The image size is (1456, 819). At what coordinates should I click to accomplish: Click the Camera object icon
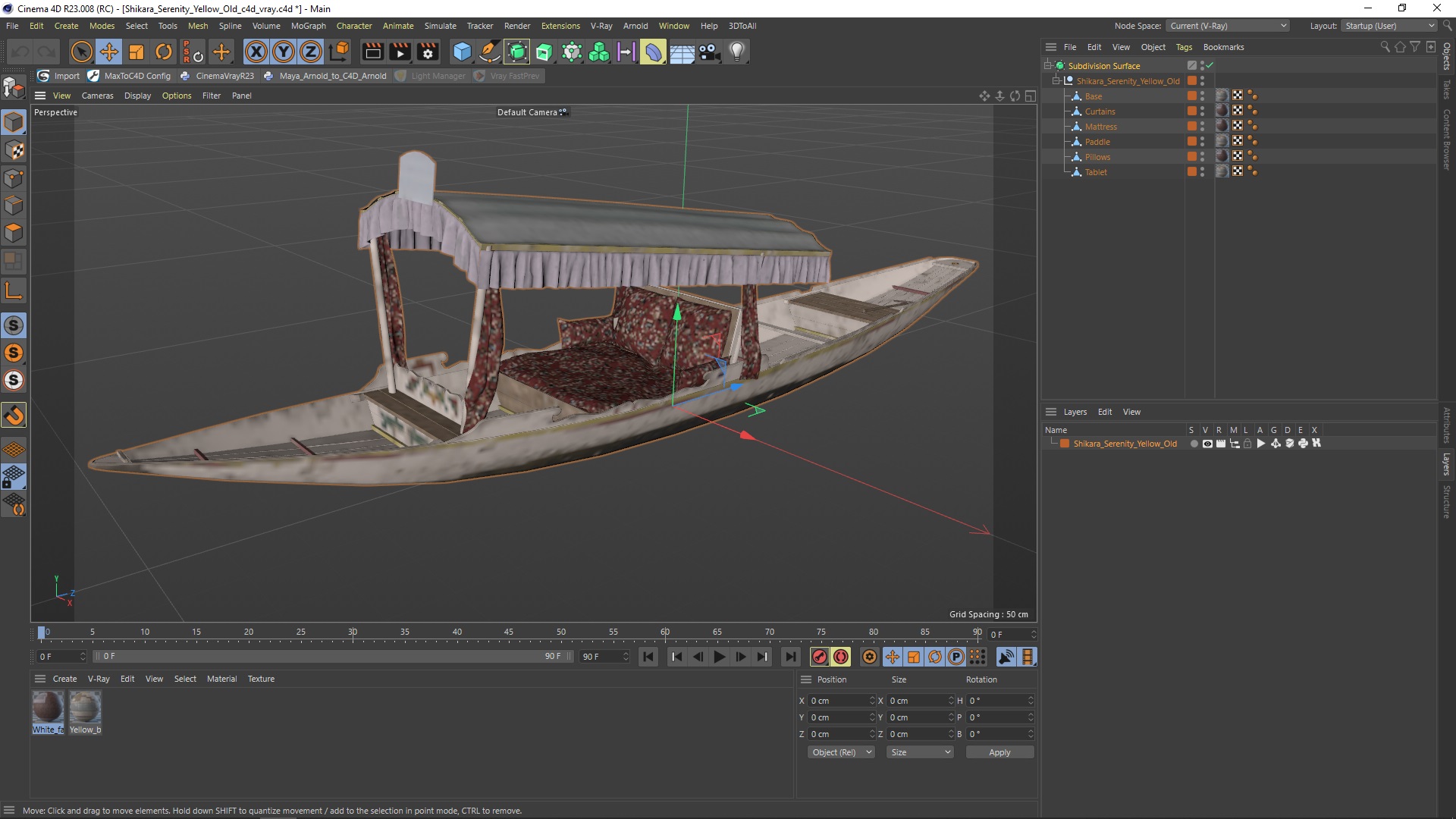pyautogui.click(x=709, y=52)
